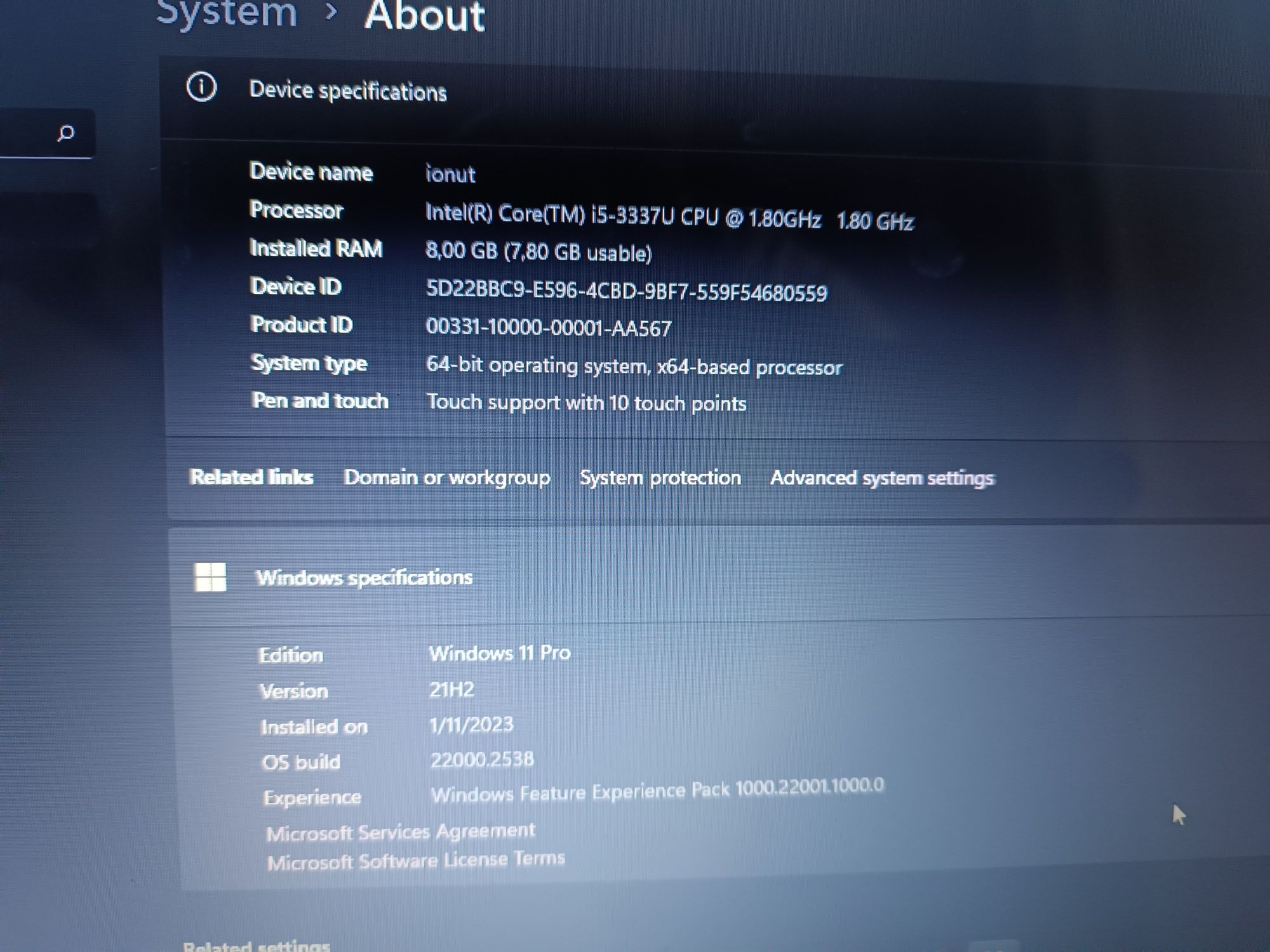
Task: Click the Device specifications info icon
Action: [x=201, y=88]
